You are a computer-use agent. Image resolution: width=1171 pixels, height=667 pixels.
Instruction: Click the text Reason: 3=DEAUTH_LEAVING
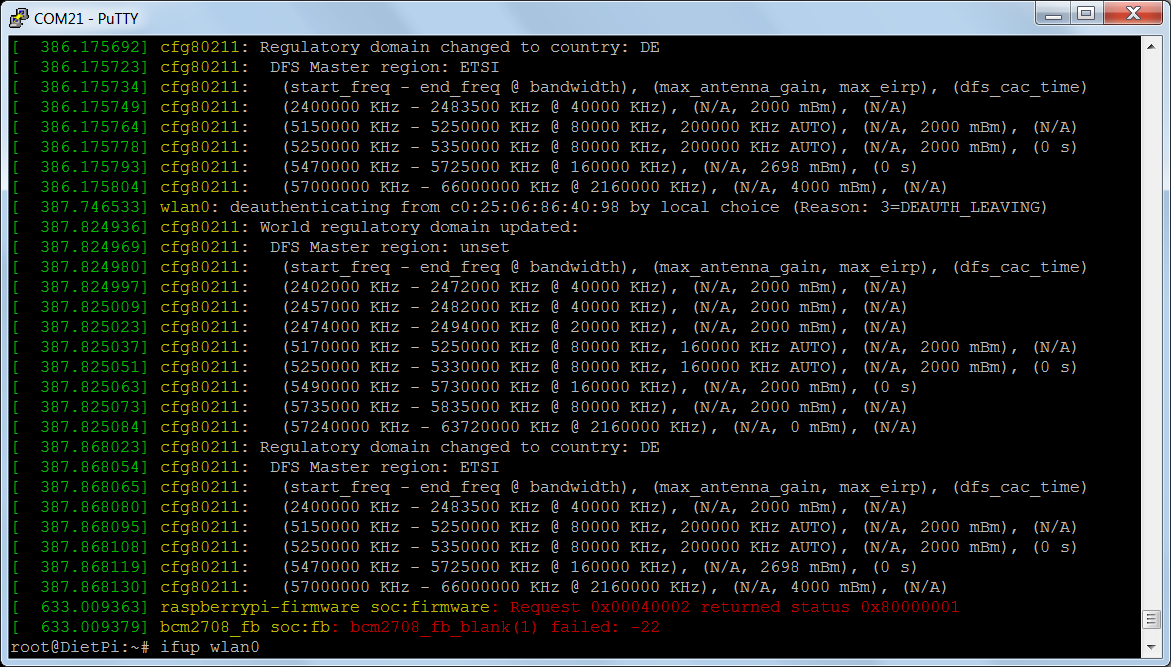tap(922, 207)
